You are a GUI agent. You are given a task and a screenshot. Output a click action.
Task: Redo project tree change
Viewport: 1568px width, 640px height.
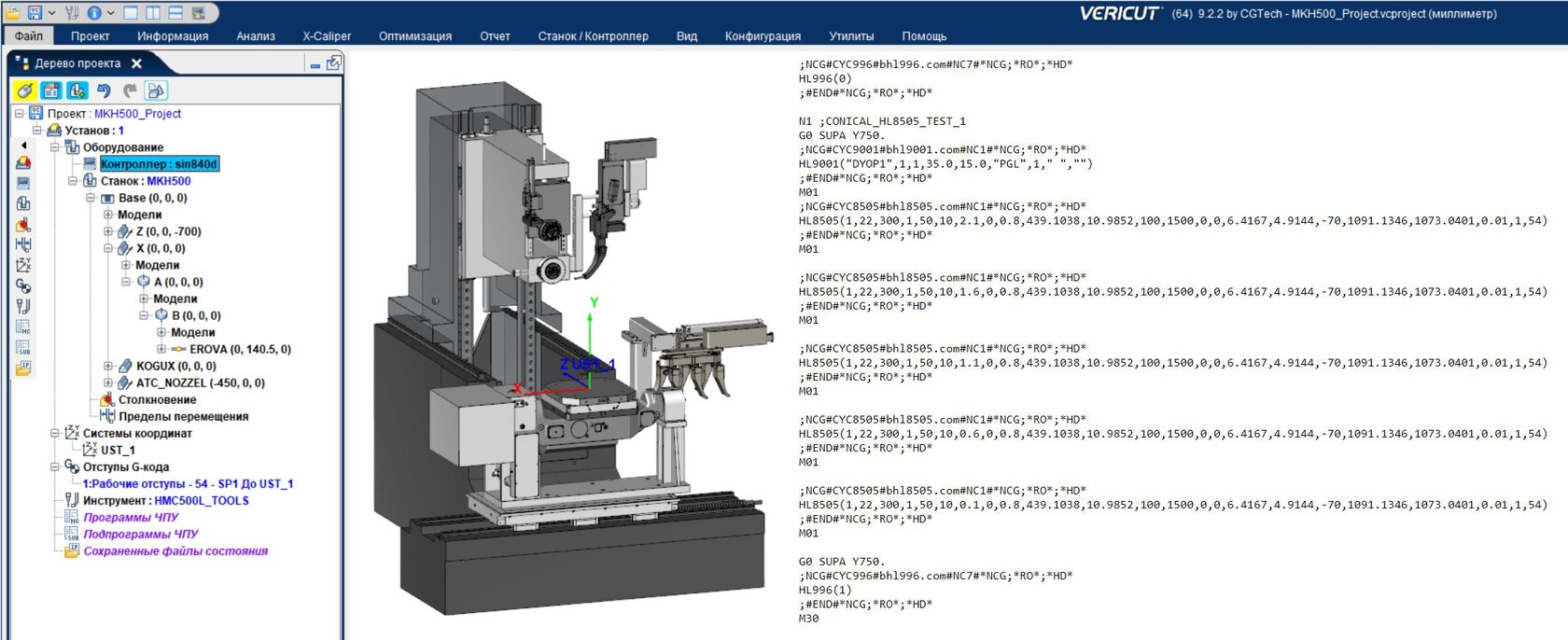coord(130,90)
